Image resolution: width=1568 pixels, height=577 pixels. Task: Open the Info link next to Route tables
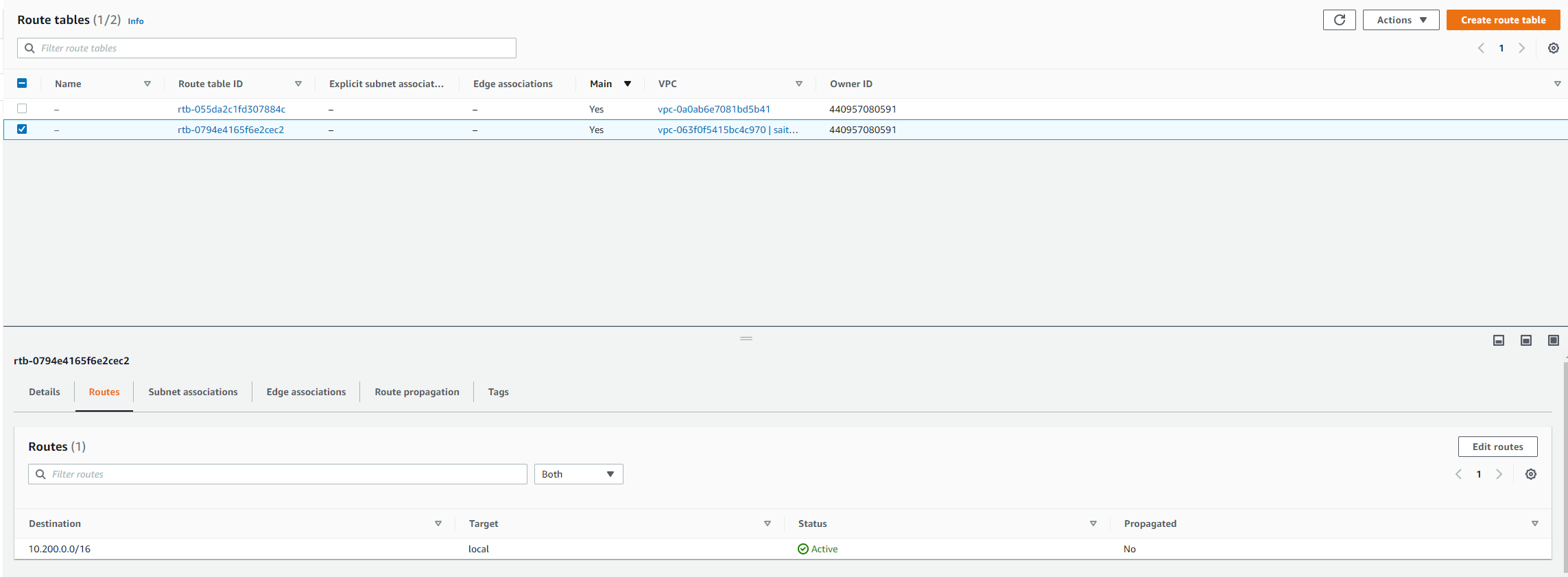click(136, 21)
